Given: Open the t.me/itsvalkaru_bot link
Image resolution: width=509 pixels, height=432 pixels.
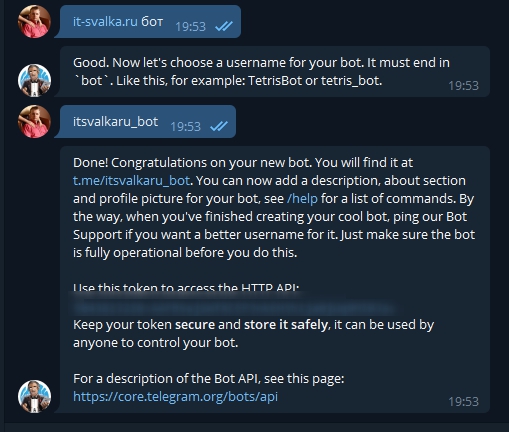Looking at the screenshot, I should (x=131, y=181).
